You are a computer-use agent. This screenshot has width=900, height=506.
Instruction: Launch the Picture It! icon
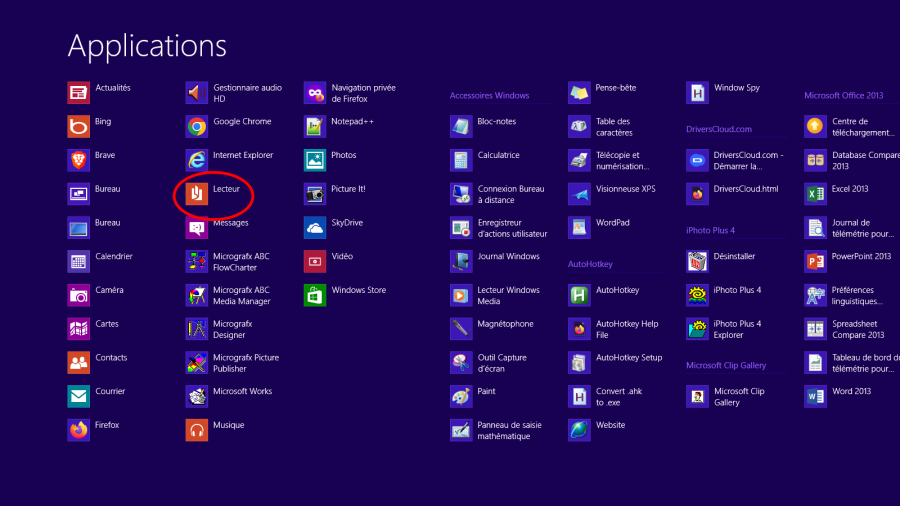(315, 194)
